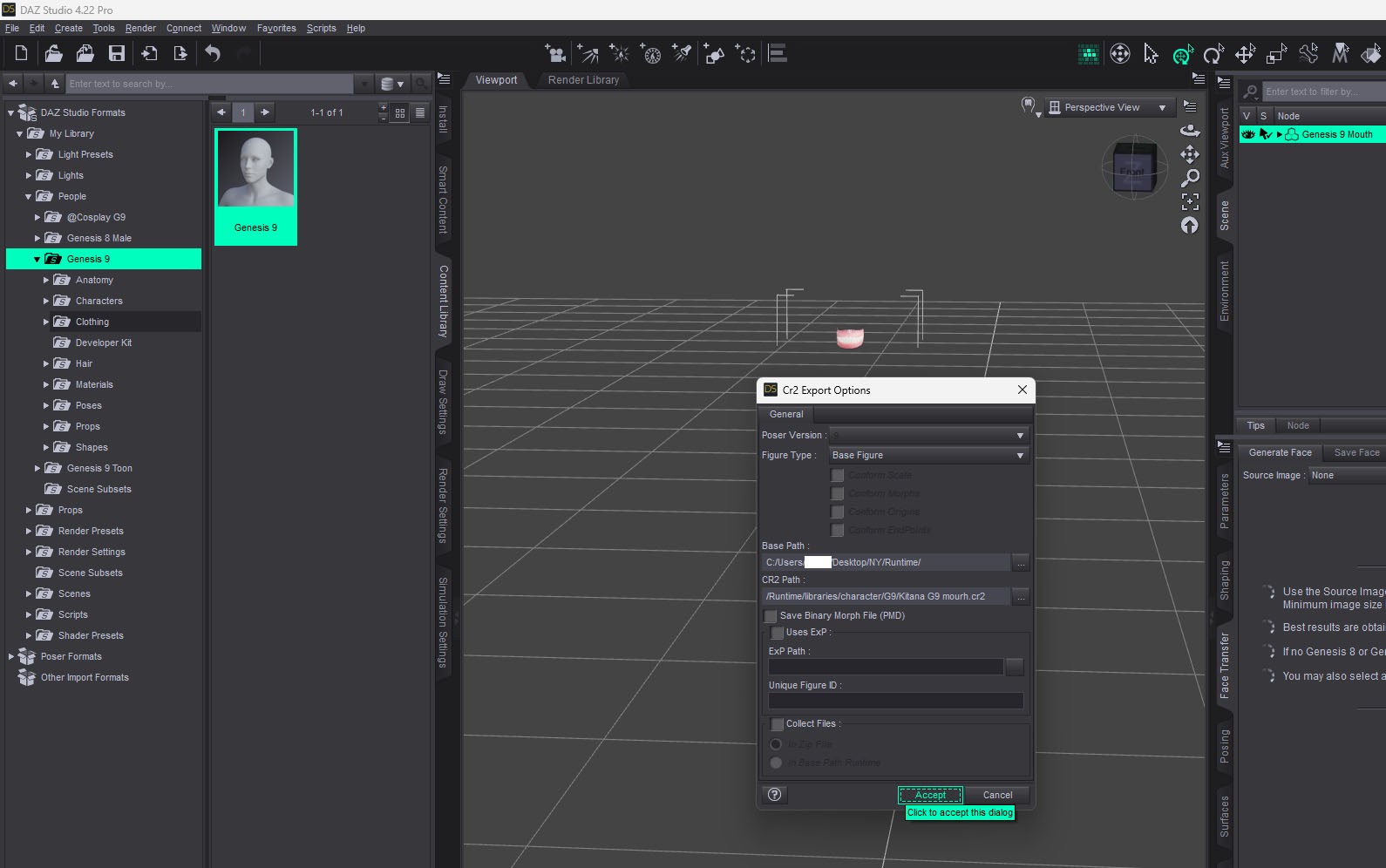Click the pan view control in viewport
1386x868 pixels.
pos(1190,154)
